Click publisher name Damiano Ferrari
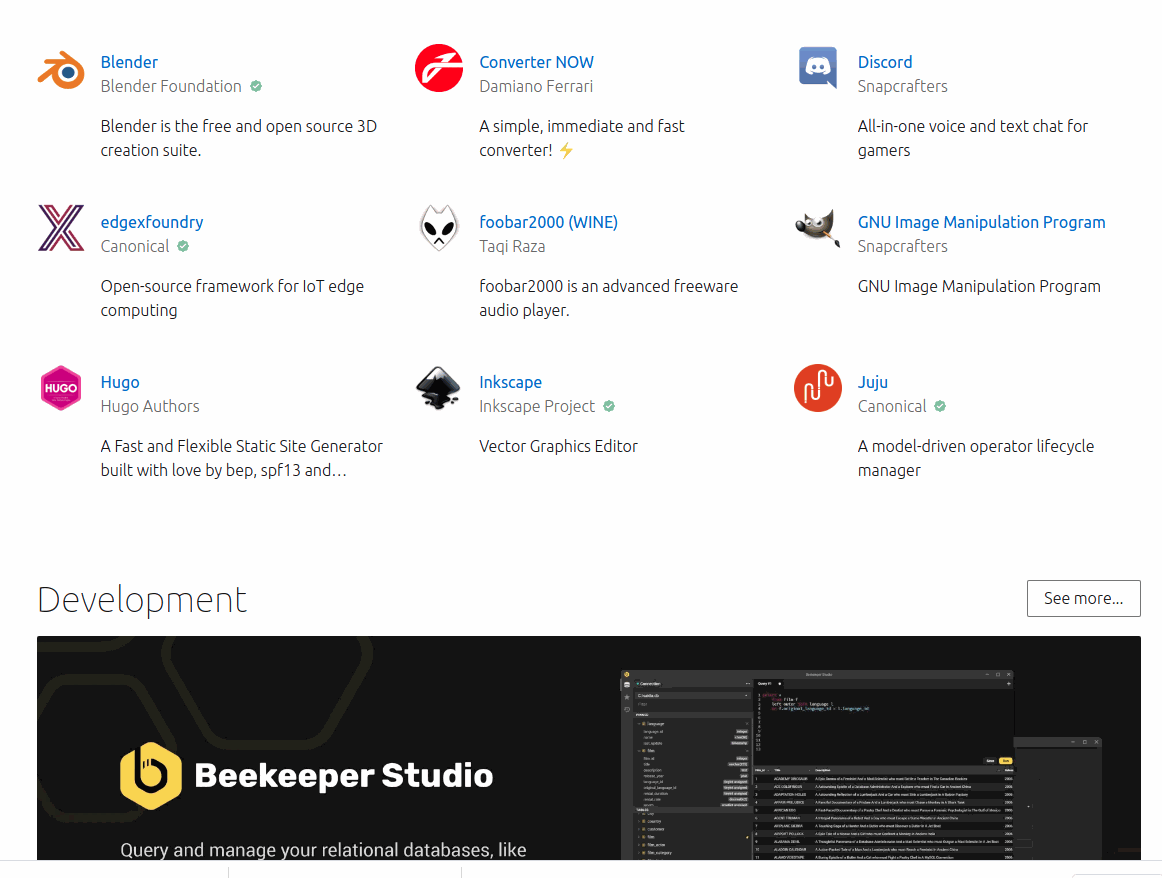Viewport: 1162px width, 878px height. point(536,86)
